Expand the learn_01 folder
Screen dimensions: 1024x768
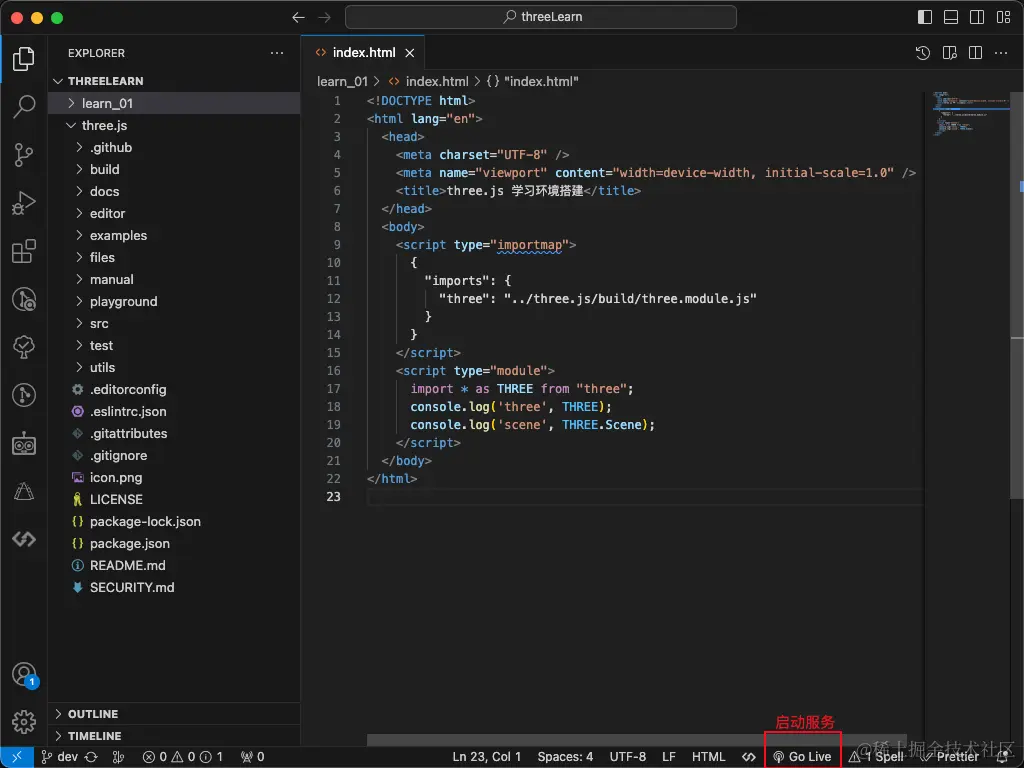[107, 103]
